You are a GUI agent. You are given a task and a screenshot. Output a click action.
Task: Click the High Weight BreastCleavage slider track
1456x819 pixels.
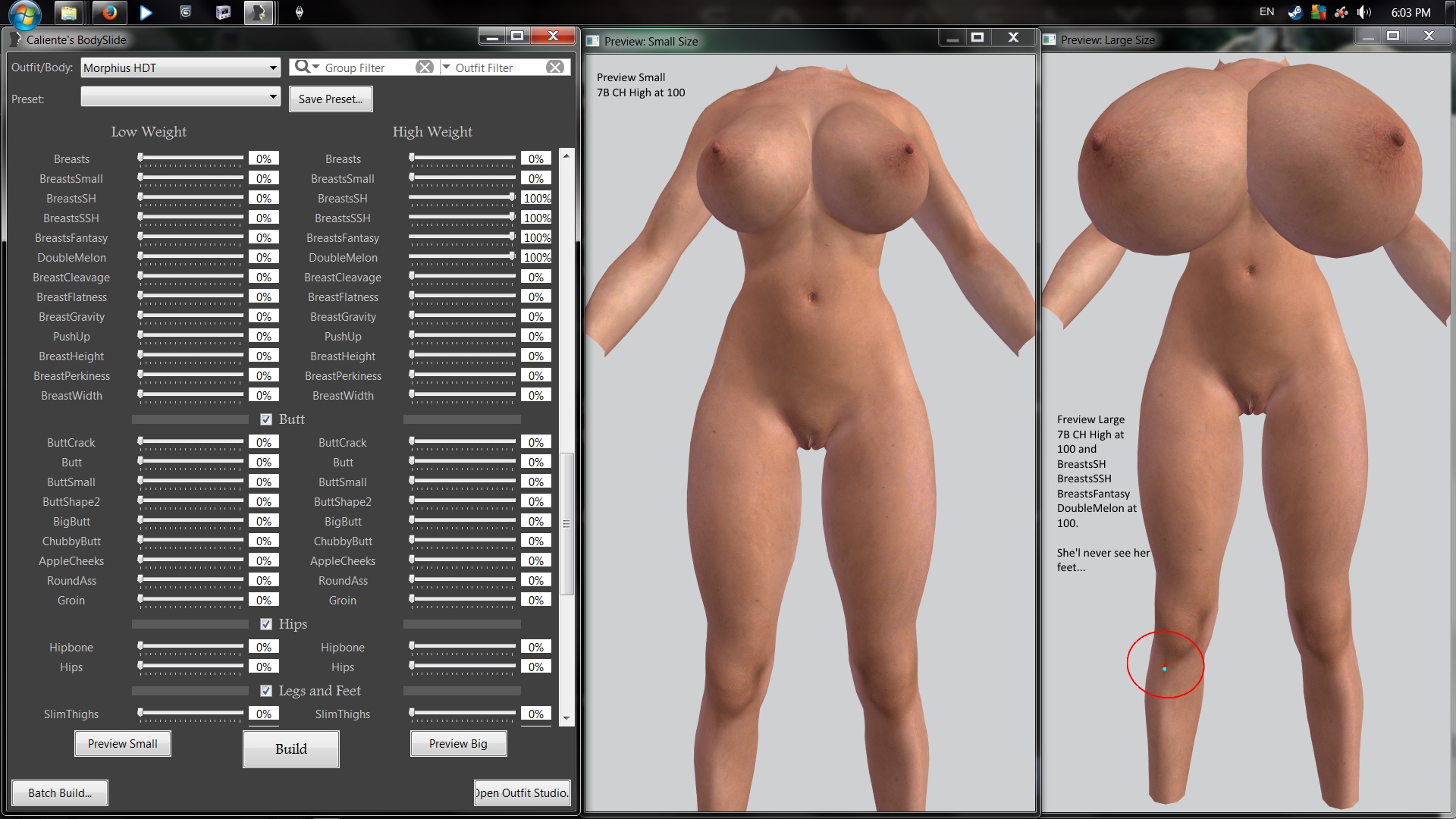[x=463, y=276]
